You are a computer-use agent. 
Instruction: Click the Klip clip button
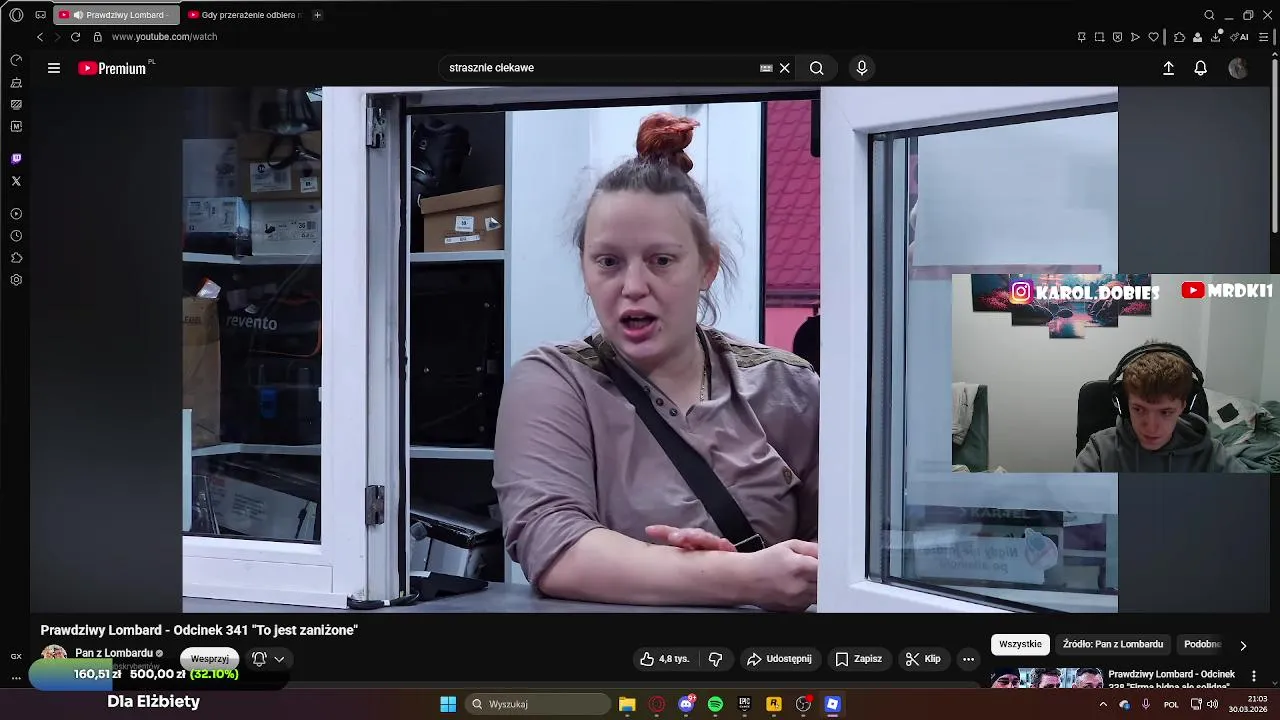click(x=923, y=659)
